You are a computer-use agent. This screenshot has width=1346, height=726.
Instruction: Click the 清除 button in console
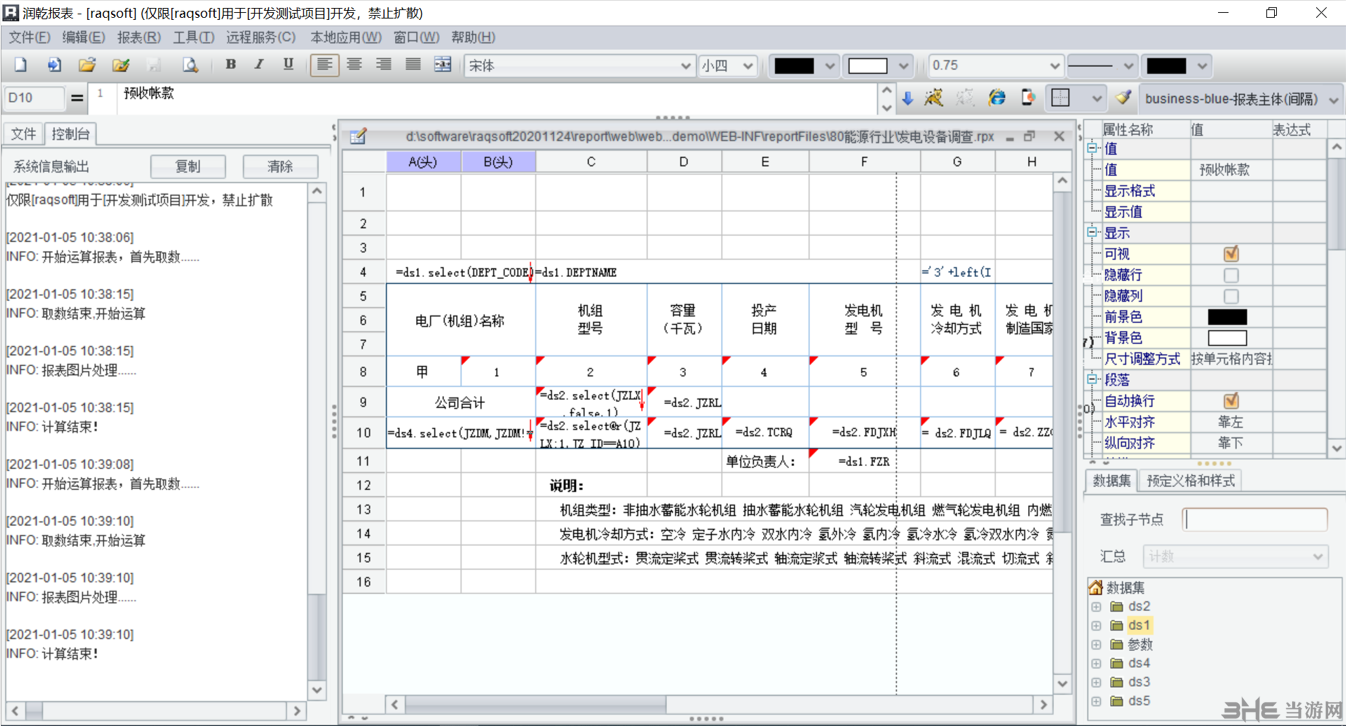pos(281,166)
